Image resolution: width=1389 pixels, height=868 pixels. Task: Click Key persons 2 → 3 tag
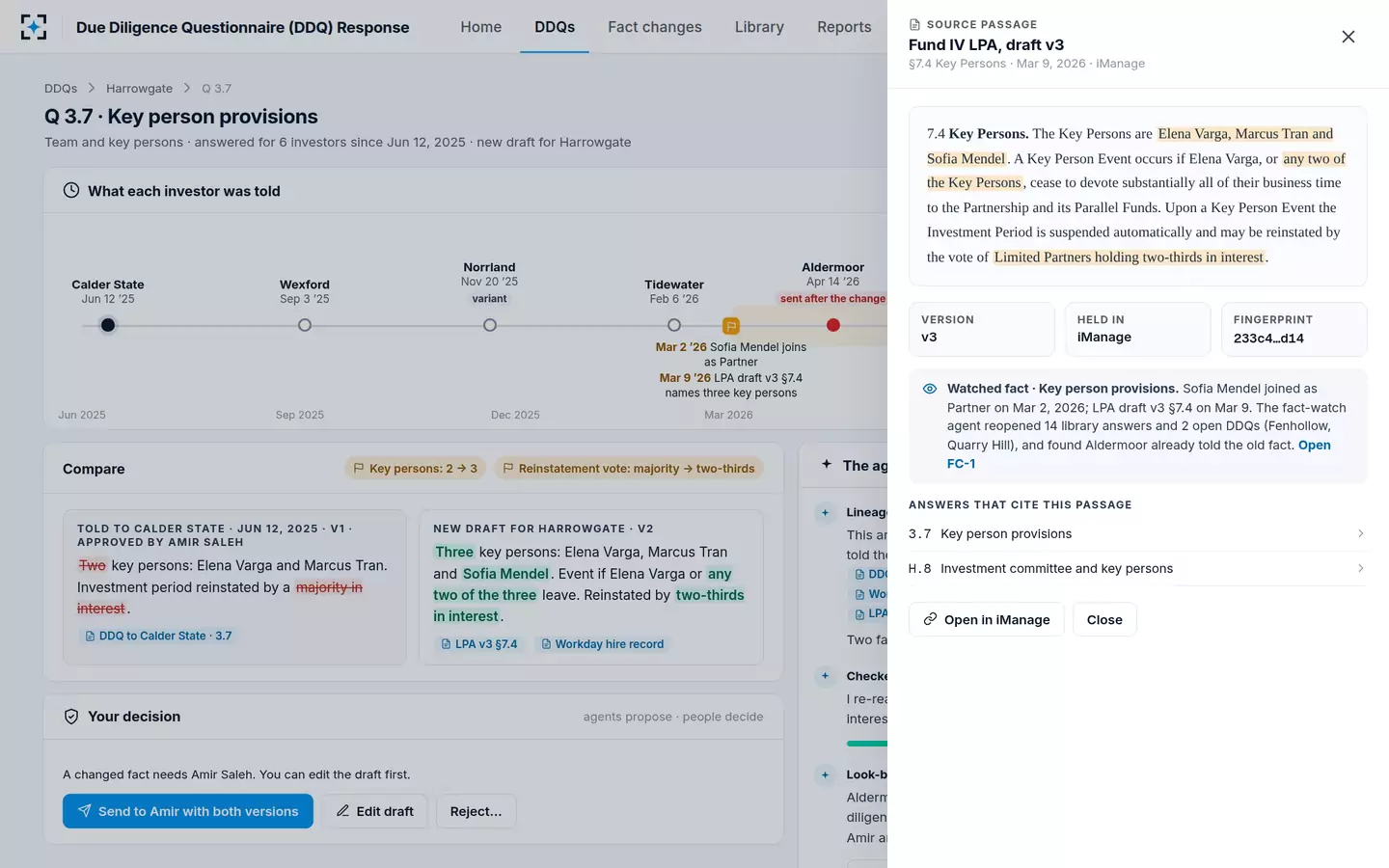pyautogui.click(x=416, y=468)
